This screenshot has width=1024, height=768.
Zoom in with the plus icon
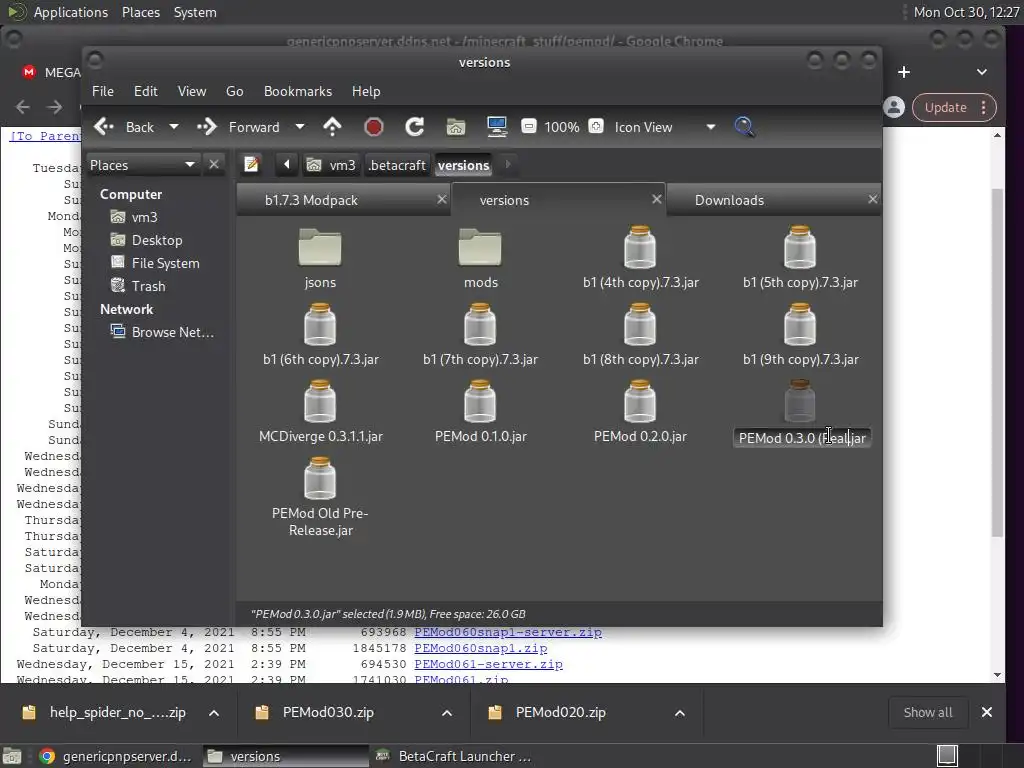[596, 126]
